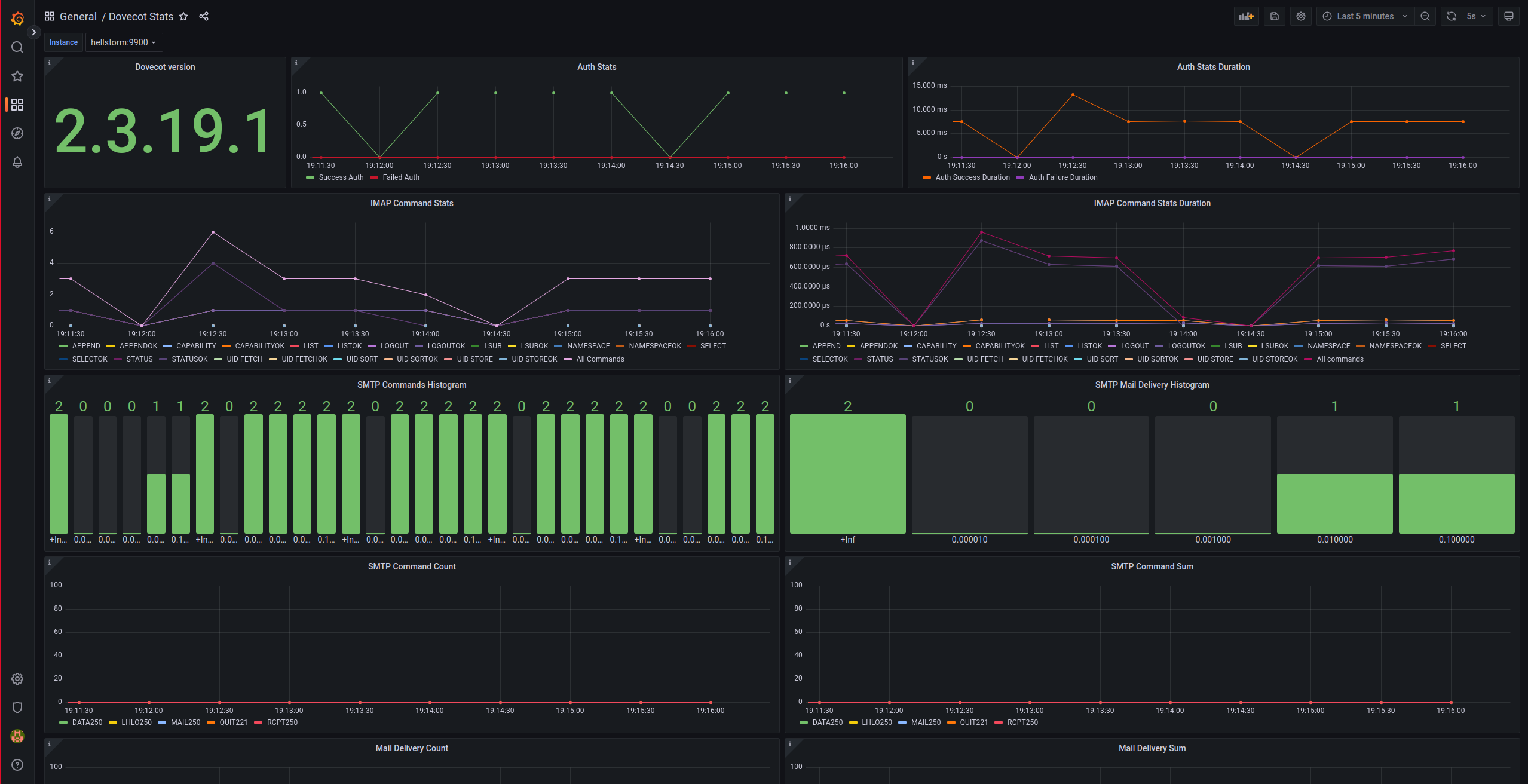Toggle Success Auth series in legend

341,177
